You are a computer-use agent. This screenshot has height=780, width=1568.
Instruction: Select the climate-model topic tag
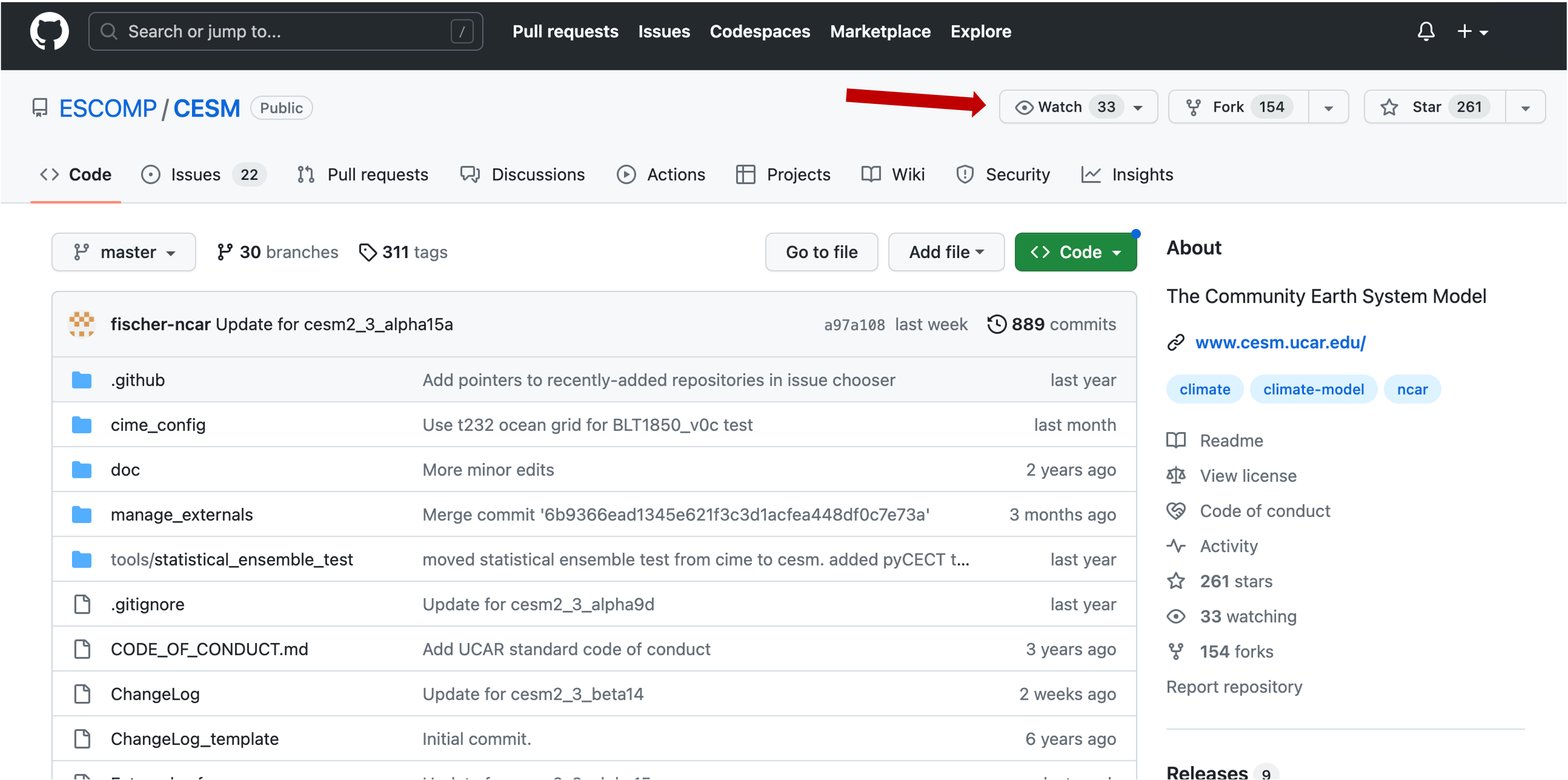point(1313,389)
